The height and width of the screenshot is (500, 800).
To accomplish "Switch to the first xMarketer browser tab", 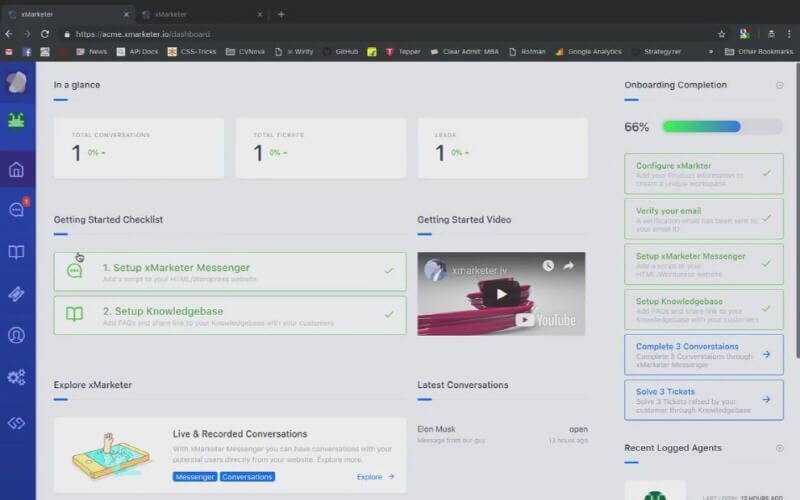I will click(68, 14).
